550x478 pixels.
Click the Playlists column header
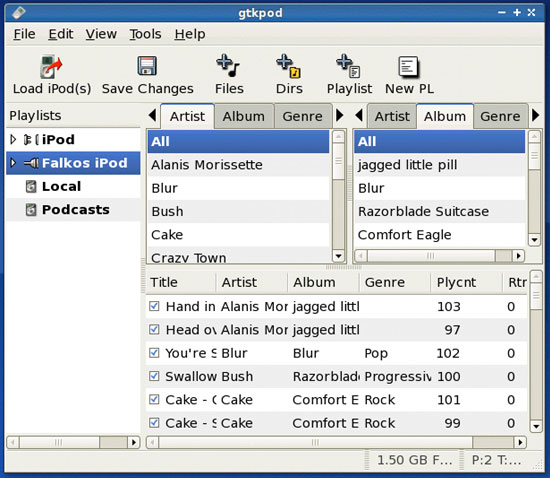[73, 115]
